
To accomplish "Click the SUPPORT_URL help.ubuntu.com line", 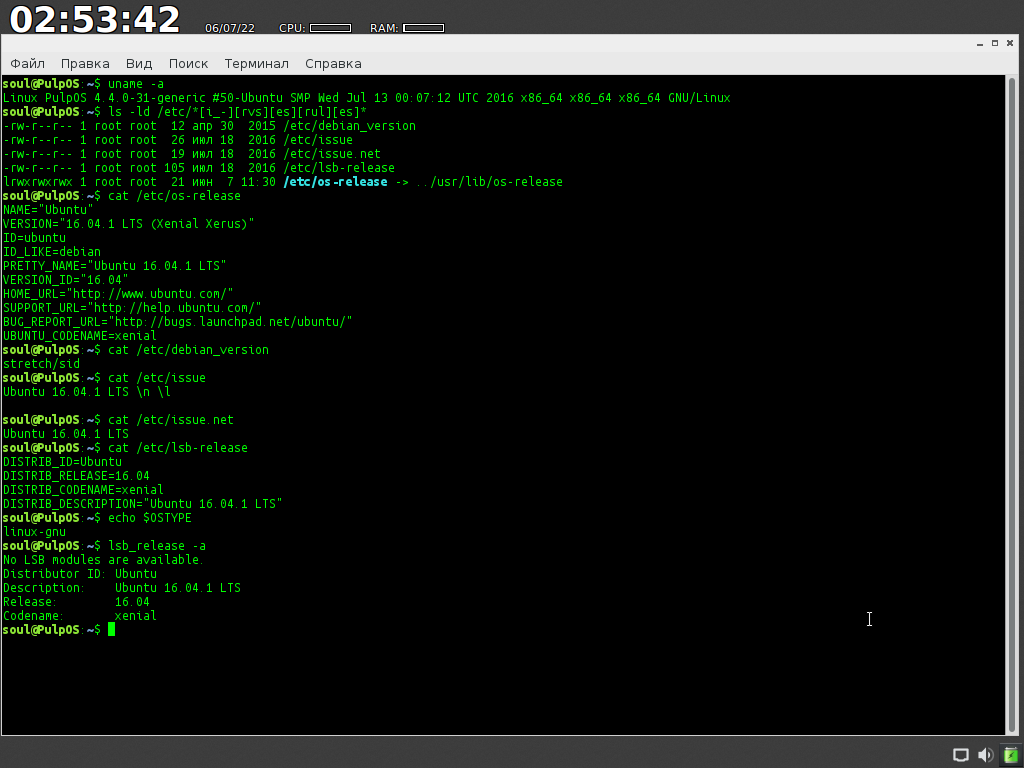I will coord(132,308).
